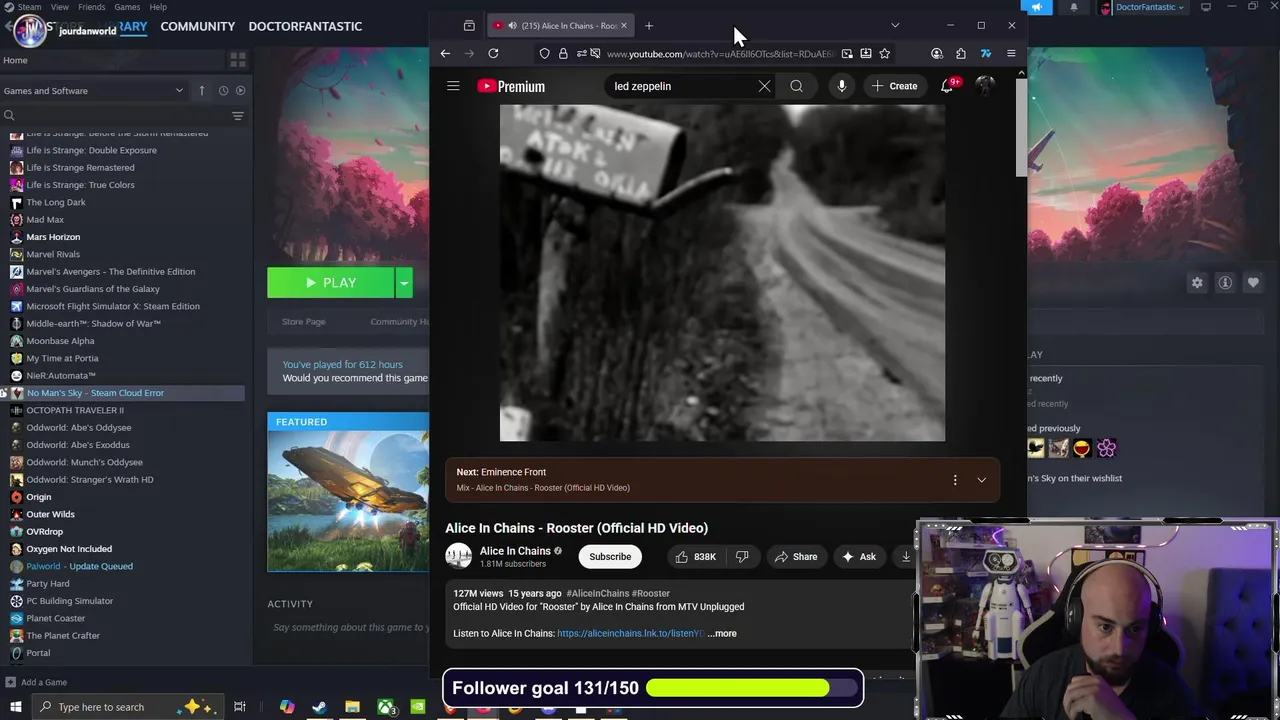
Task: Open Windows Start menu
Action: click(x=15, y=707)
